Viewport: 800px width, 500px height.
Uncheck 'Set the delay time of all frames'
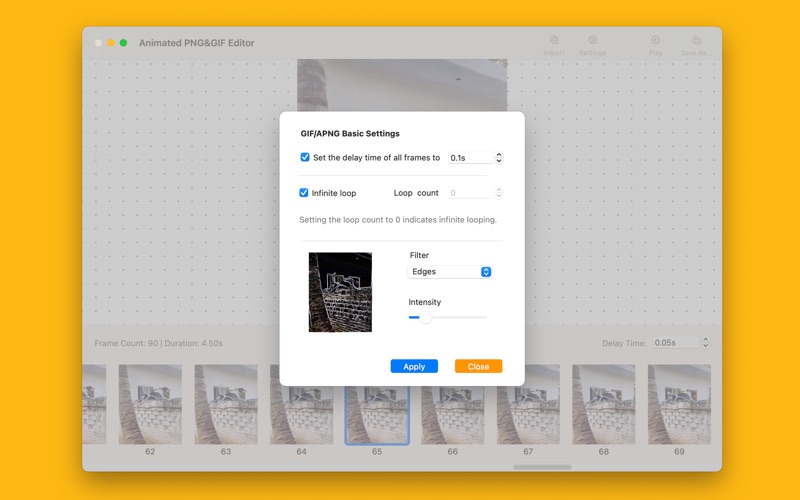click(305, 157)
